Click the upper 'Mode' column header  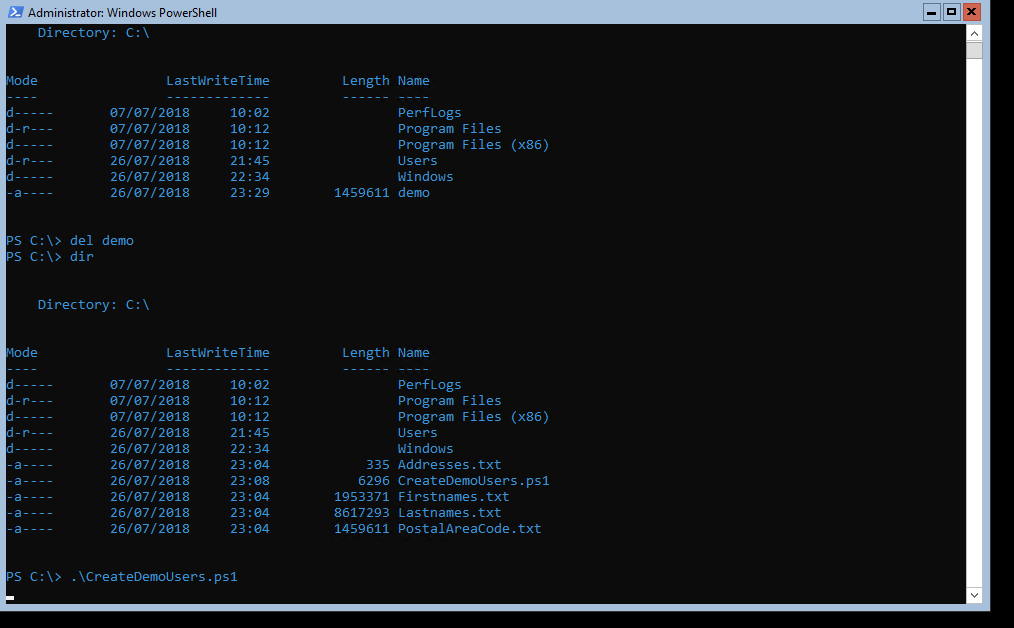22,81
